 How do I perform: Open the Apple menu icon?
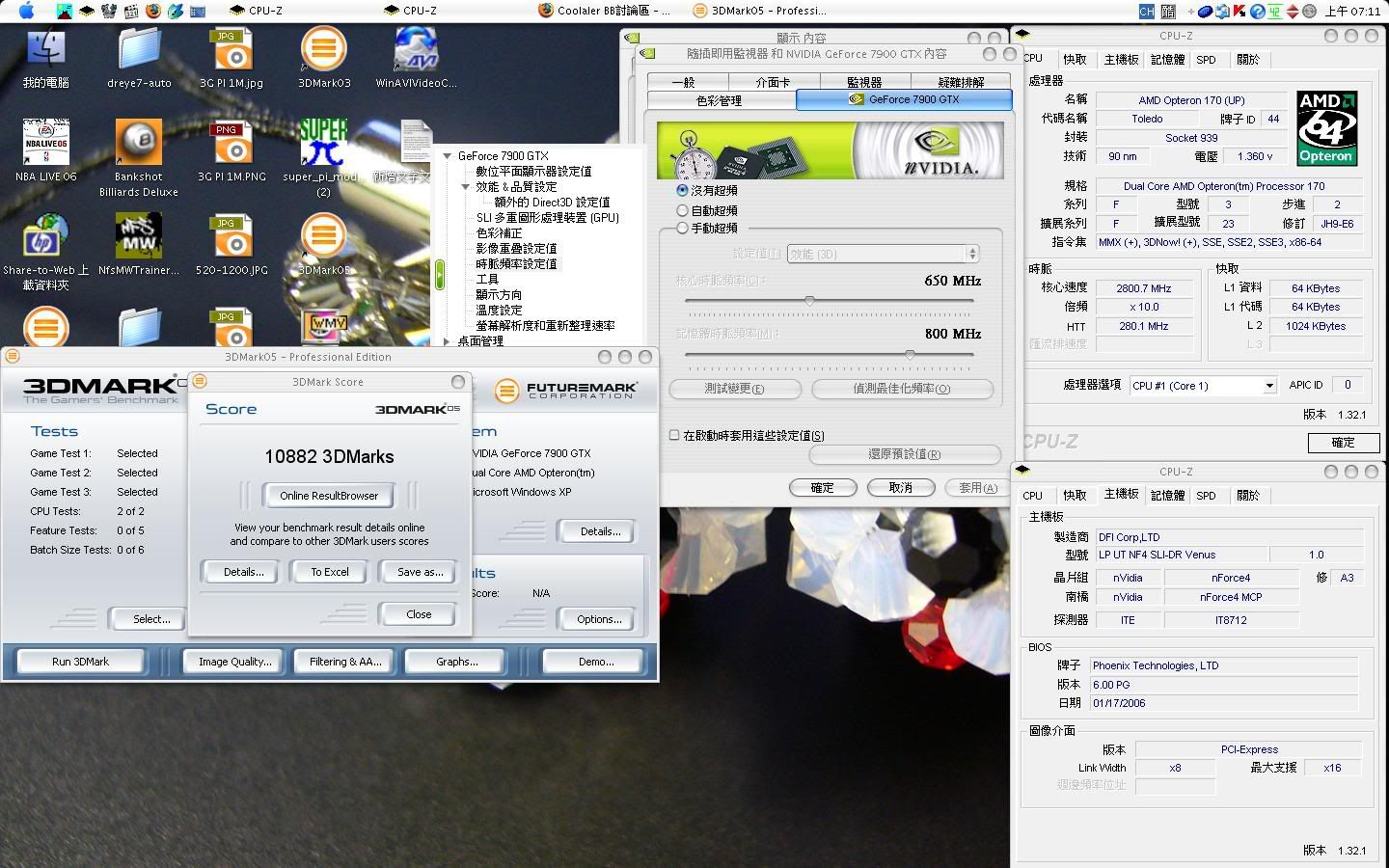pyautogui.click(x=26, y=11)
